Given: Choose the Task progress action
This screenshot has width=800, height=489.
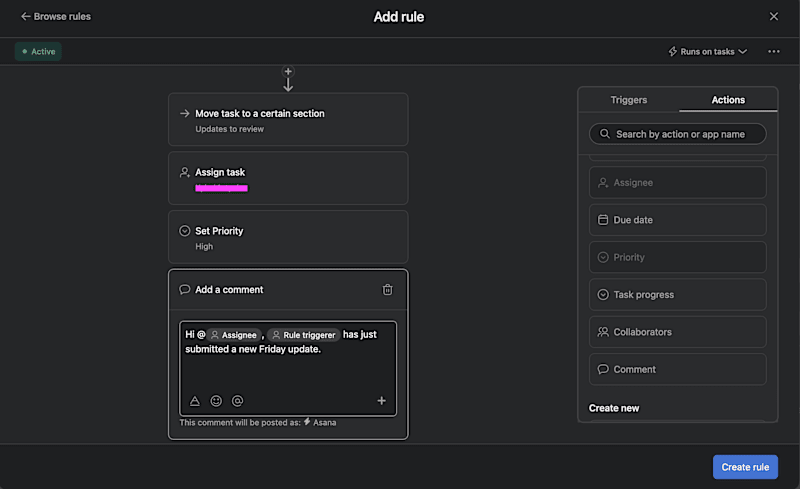Looking at the screenshot, I should (x=678, y=295).
